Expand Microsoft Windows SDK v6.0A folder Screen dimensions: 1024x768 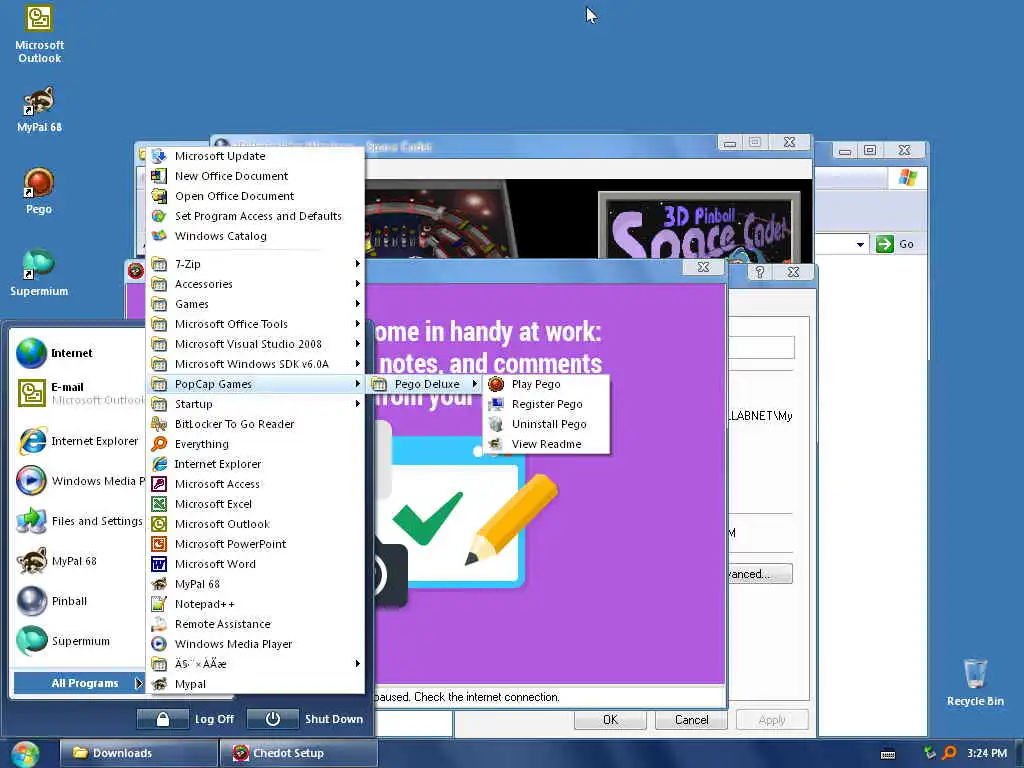coord(256,364)
